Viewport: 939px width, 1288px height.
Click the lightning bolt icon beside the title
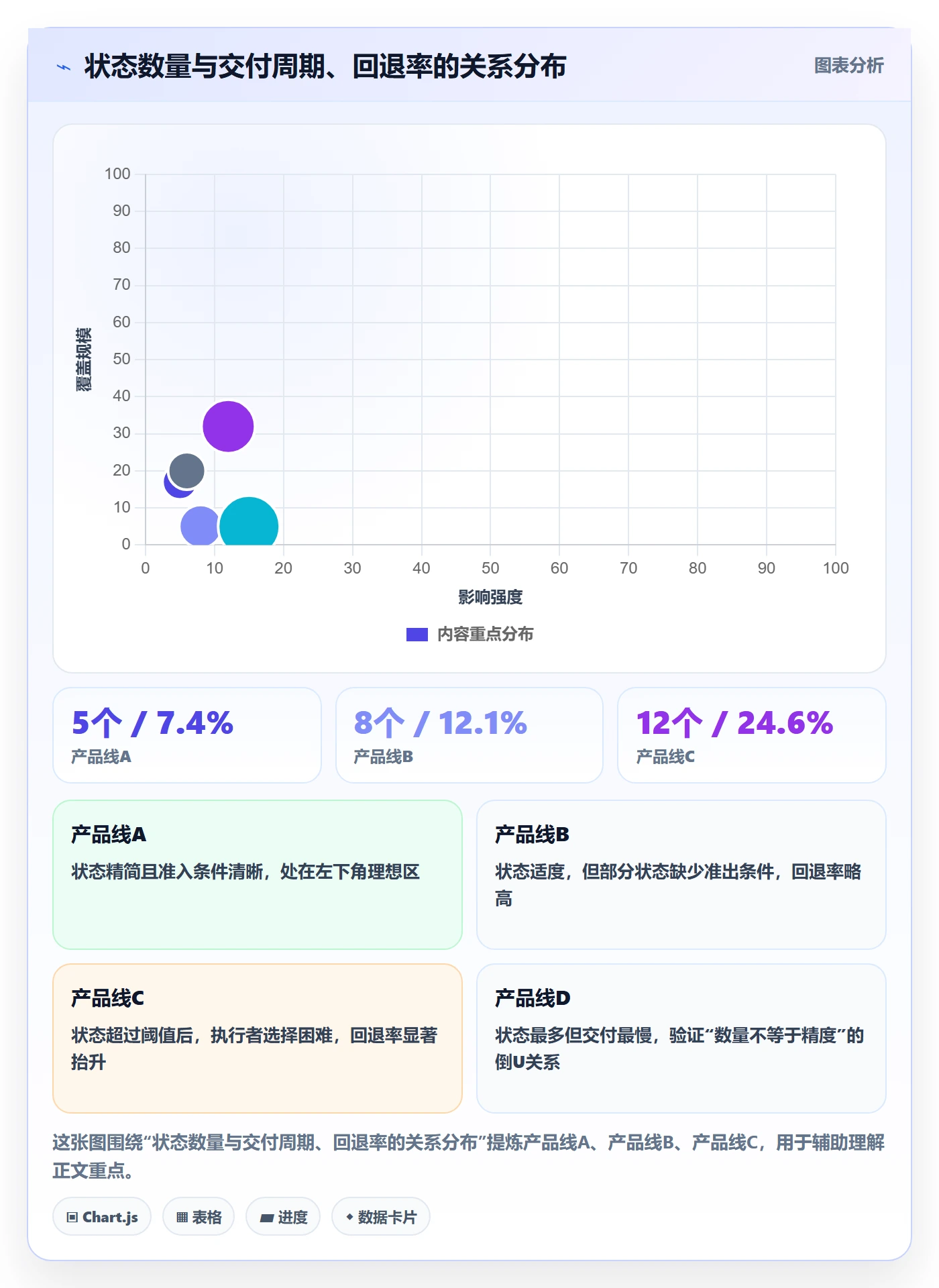(64, 67)
